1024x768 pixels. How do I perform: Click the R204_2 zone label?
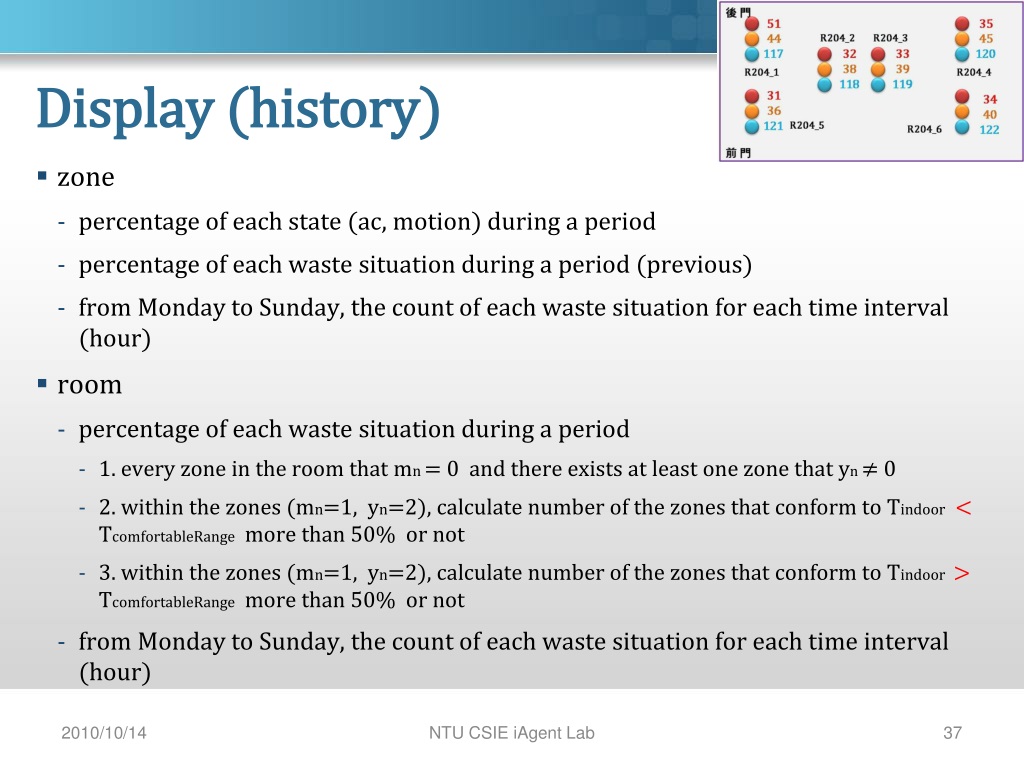pos(837,39)
